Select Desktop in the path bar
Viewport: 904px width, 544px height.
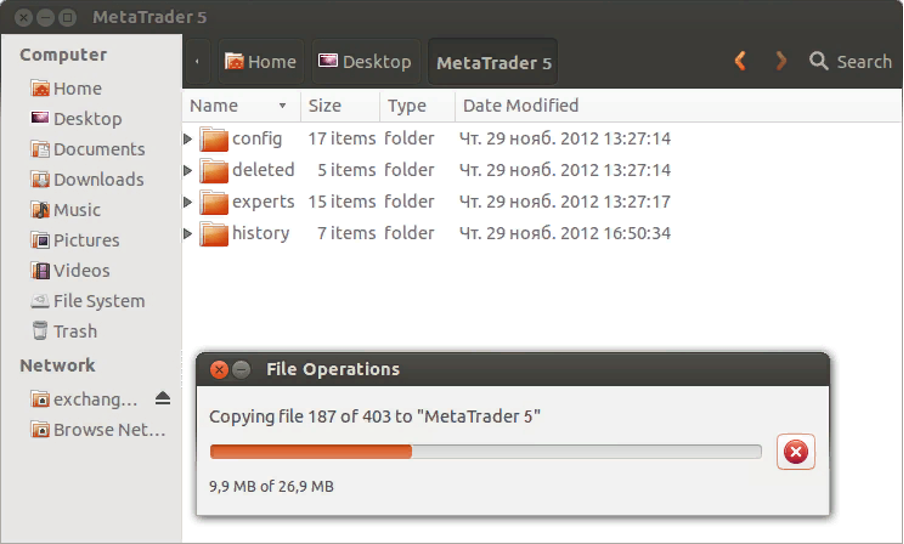[x=365, y=62]
